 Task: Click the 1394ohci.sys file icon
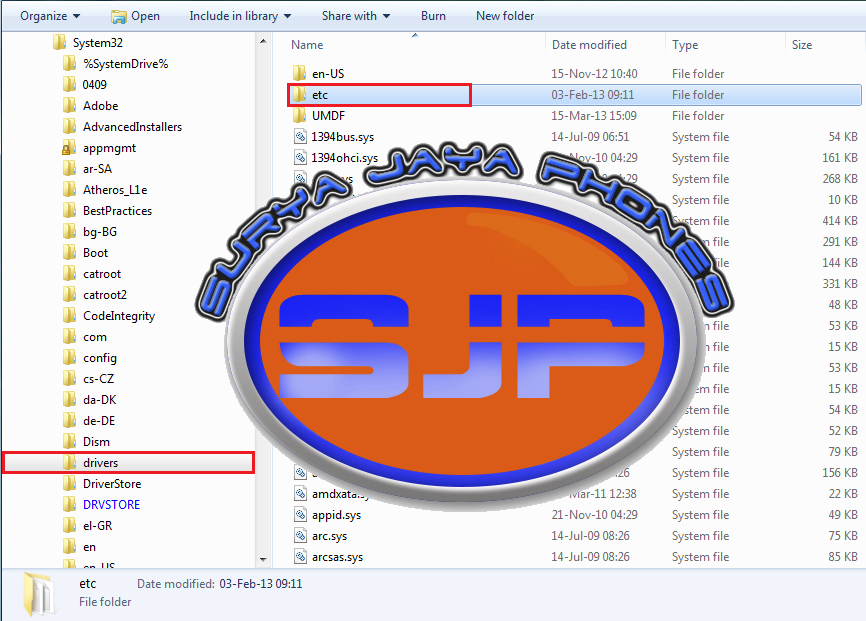(300, 157)
